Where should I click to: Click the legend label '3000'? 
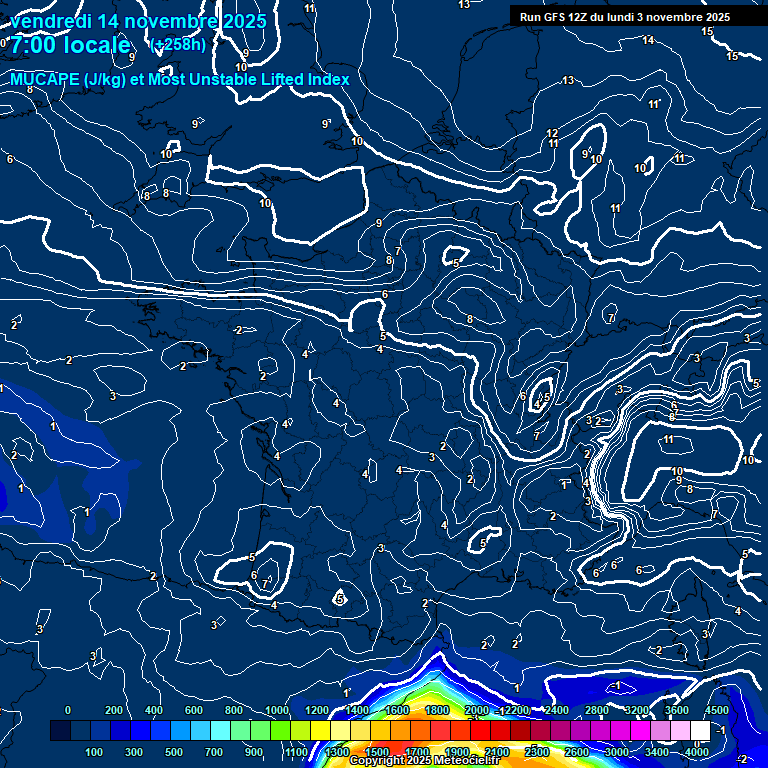point(617,752)
